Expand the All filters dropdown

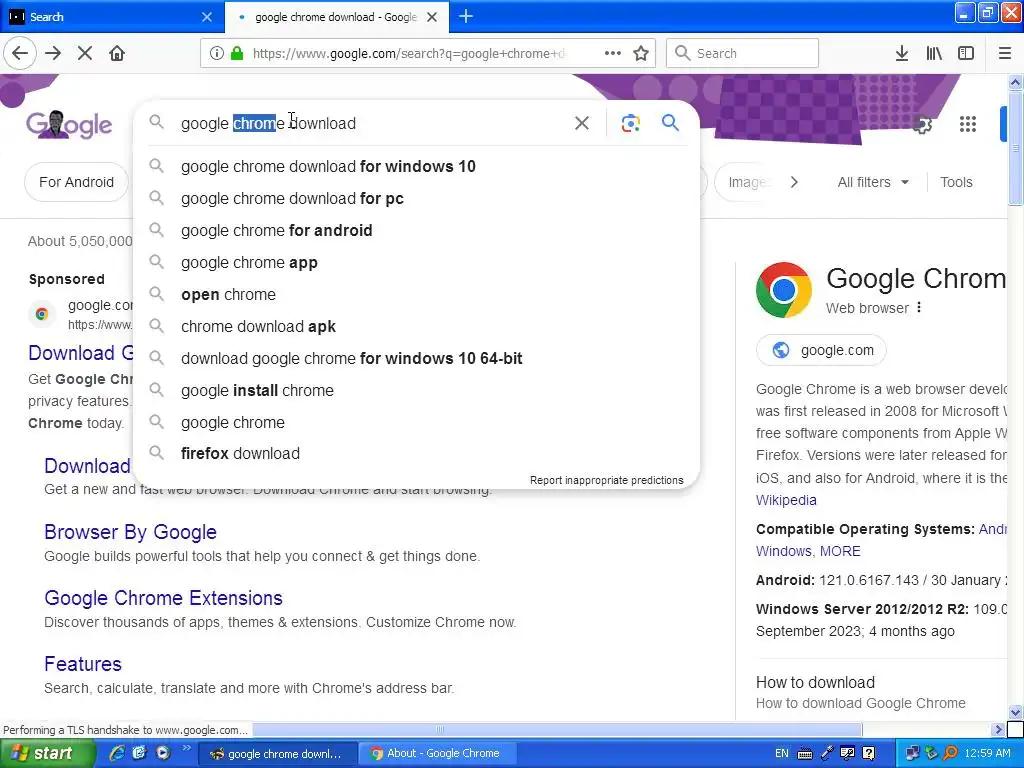tap(873, 182)
